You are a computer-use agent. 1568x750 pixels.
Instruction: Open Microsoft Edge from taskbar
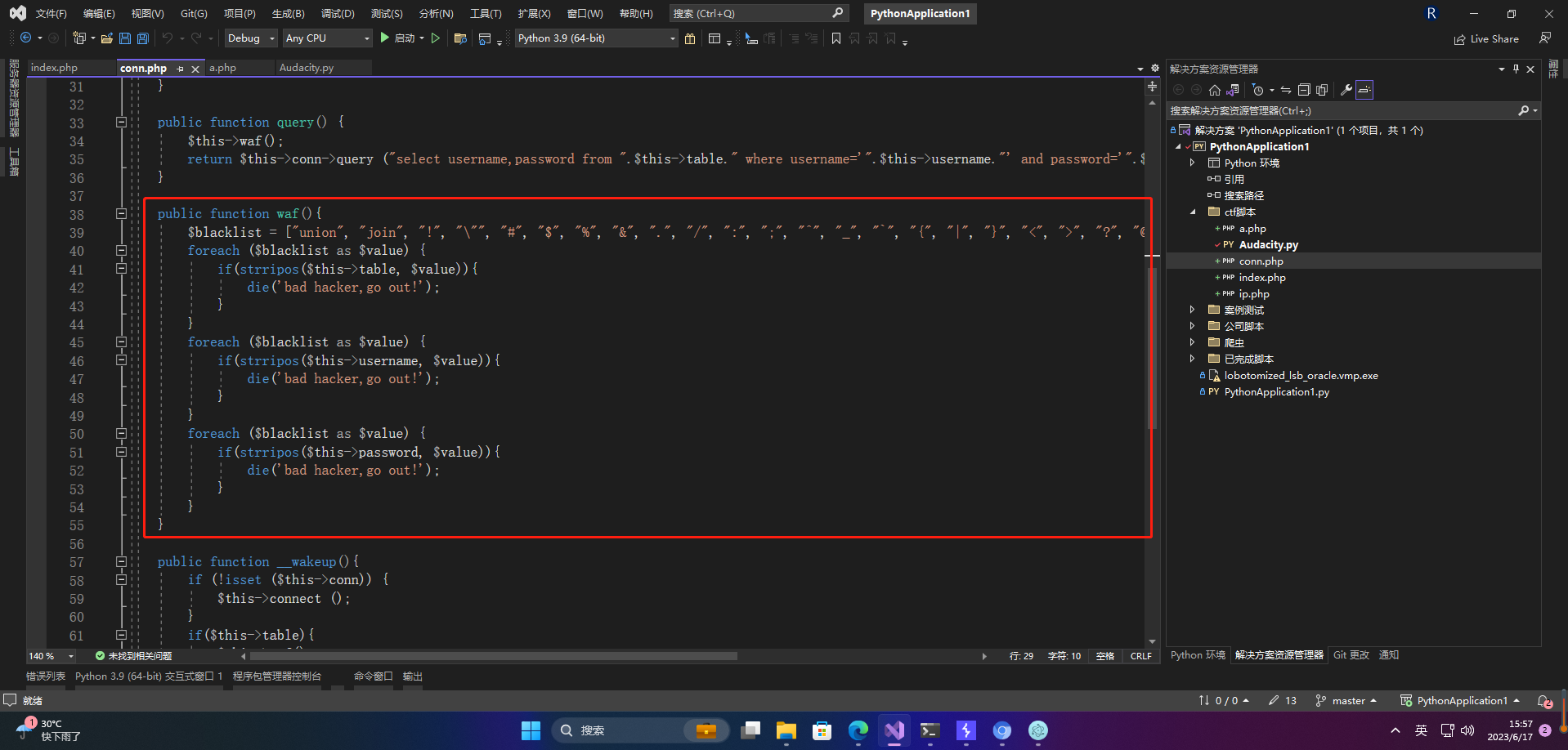click(x=858, y=730)
